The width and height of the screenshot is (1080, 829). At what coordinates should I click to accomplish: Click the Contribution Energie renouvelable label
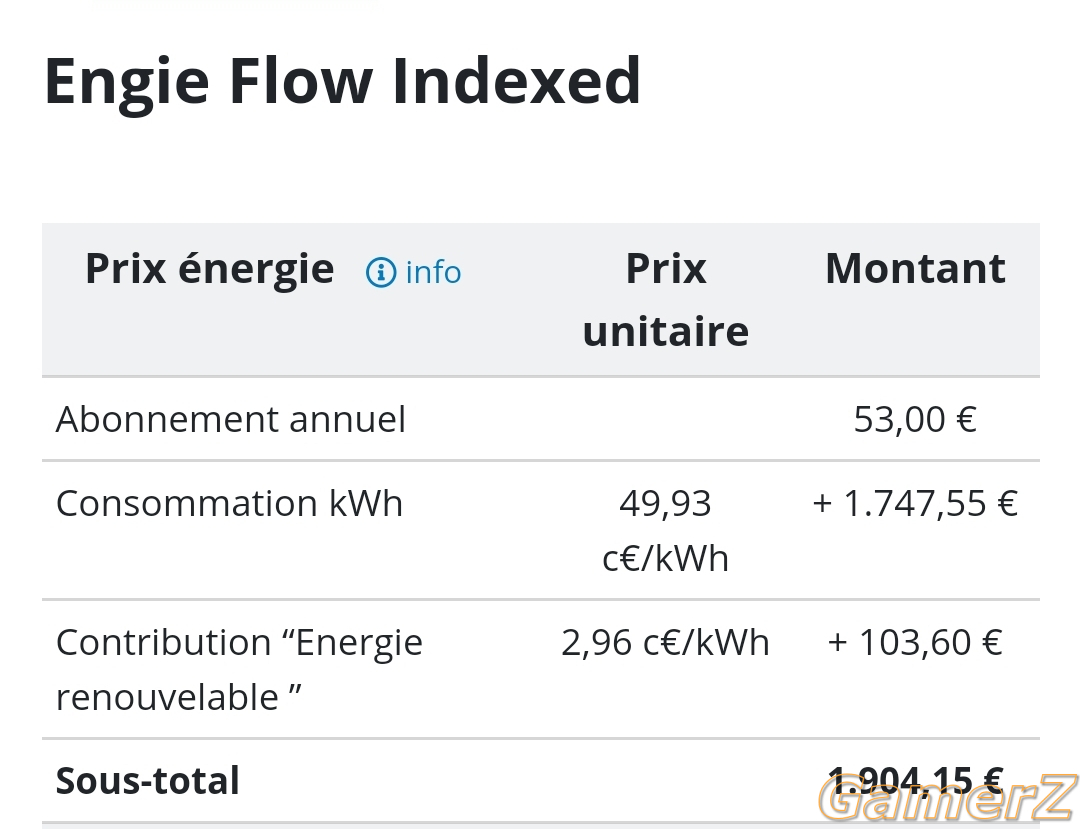(239, 670)
